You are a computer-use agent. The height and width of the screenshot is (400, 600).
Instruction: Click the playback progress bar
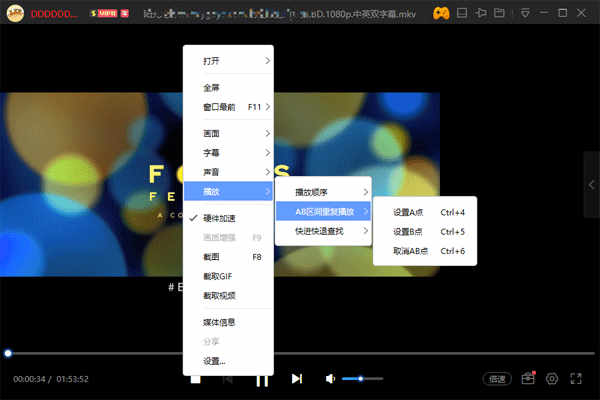[300, 353]
